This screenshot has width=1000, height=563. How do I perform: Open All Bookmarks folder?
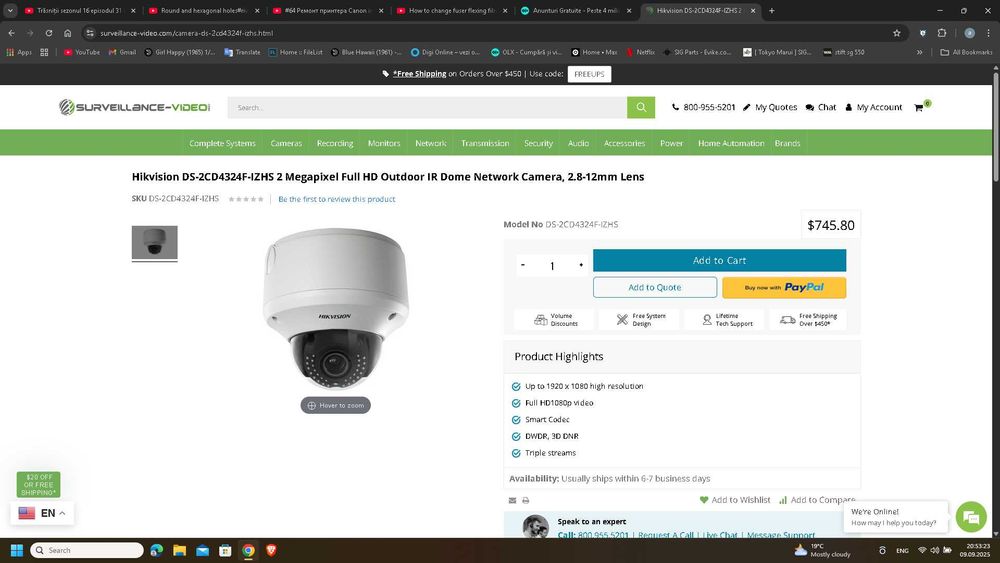tap(967, 52)
